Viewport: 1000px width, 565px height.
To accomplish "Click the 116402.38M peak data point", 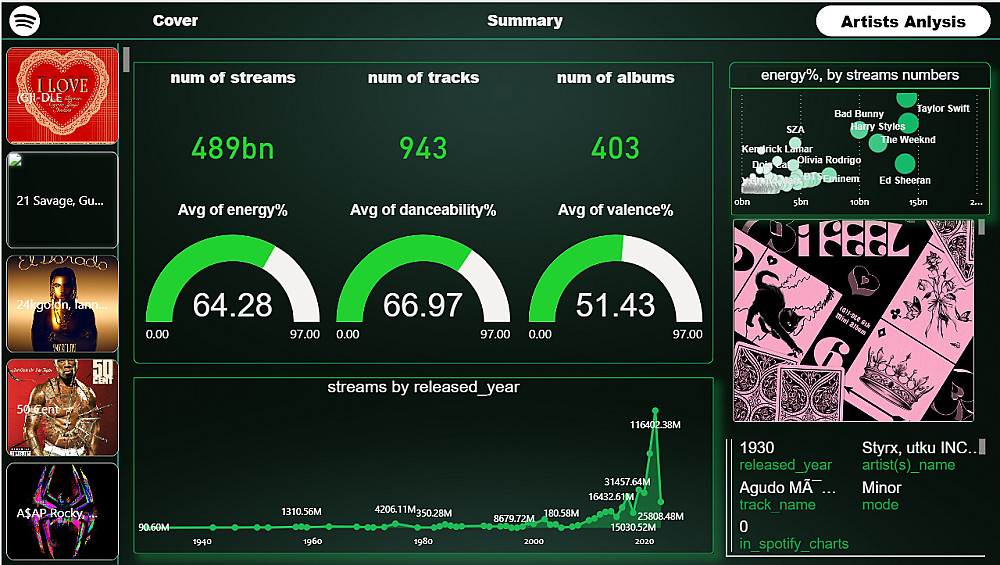I will (x=655, y=411).
